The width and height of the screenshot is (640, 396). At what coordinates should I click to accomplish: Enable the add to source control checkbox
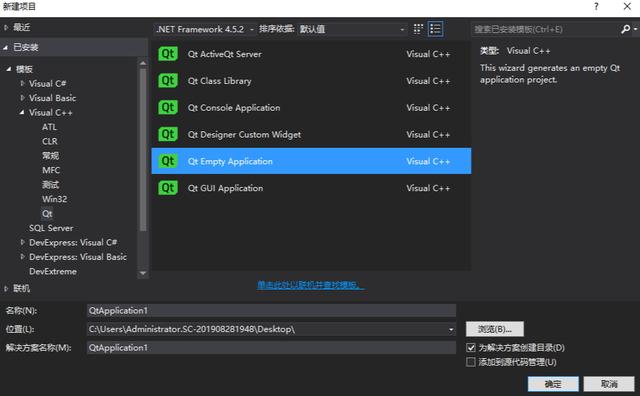click(x=471, y=362)
